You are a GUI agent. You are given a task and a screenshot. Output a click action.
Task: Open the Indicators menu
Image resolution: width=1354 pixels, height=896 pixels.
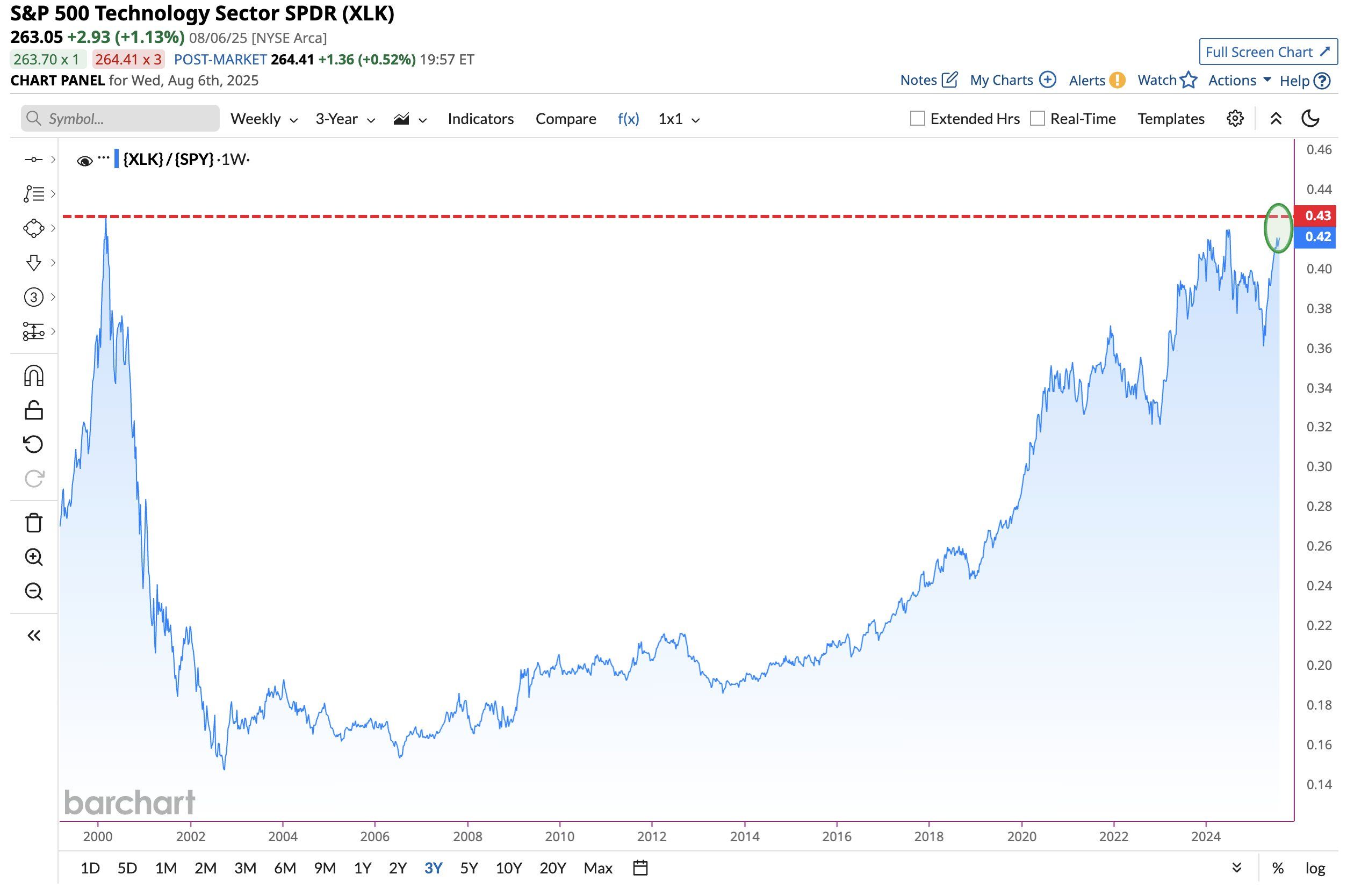click(480, 119)
